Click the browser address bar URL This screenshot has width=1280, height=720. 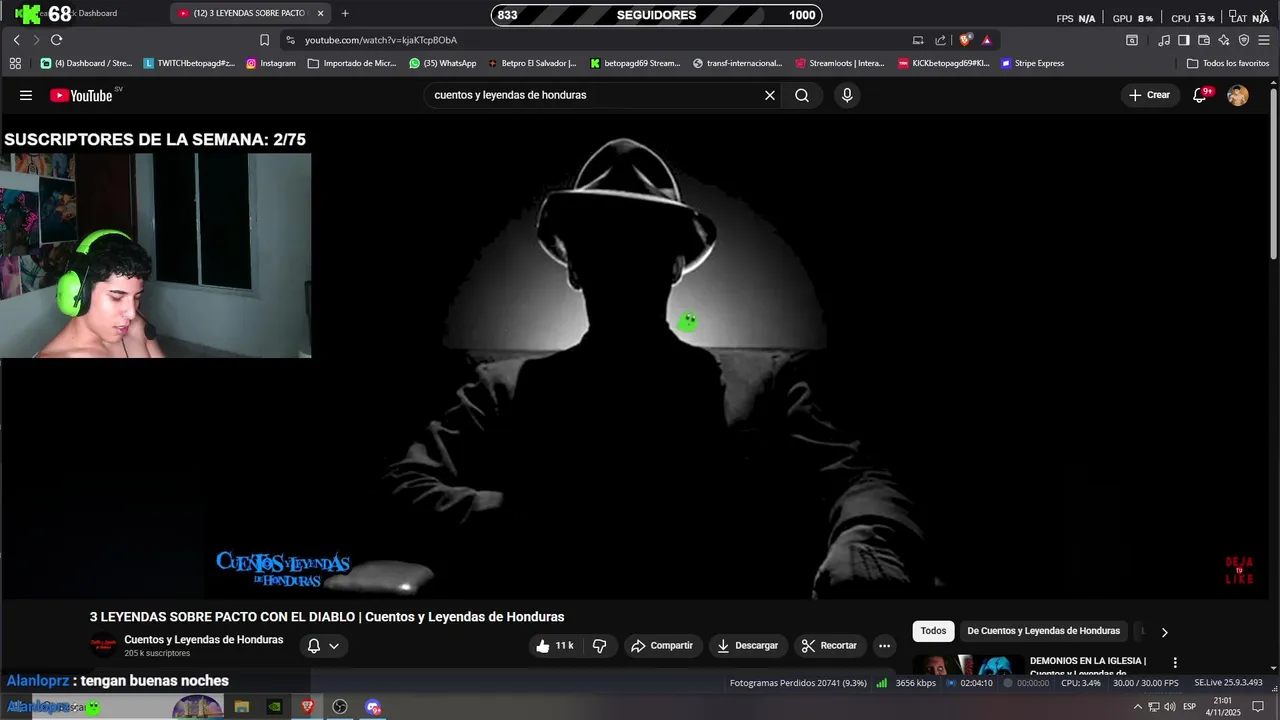click(x=381, y=40)
